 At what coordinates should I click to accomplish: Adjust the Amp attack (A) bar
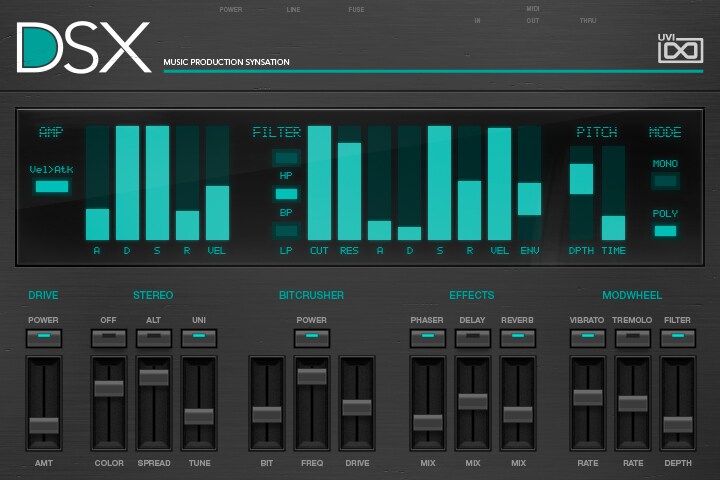pyautogui.click(x=97, y=183)
